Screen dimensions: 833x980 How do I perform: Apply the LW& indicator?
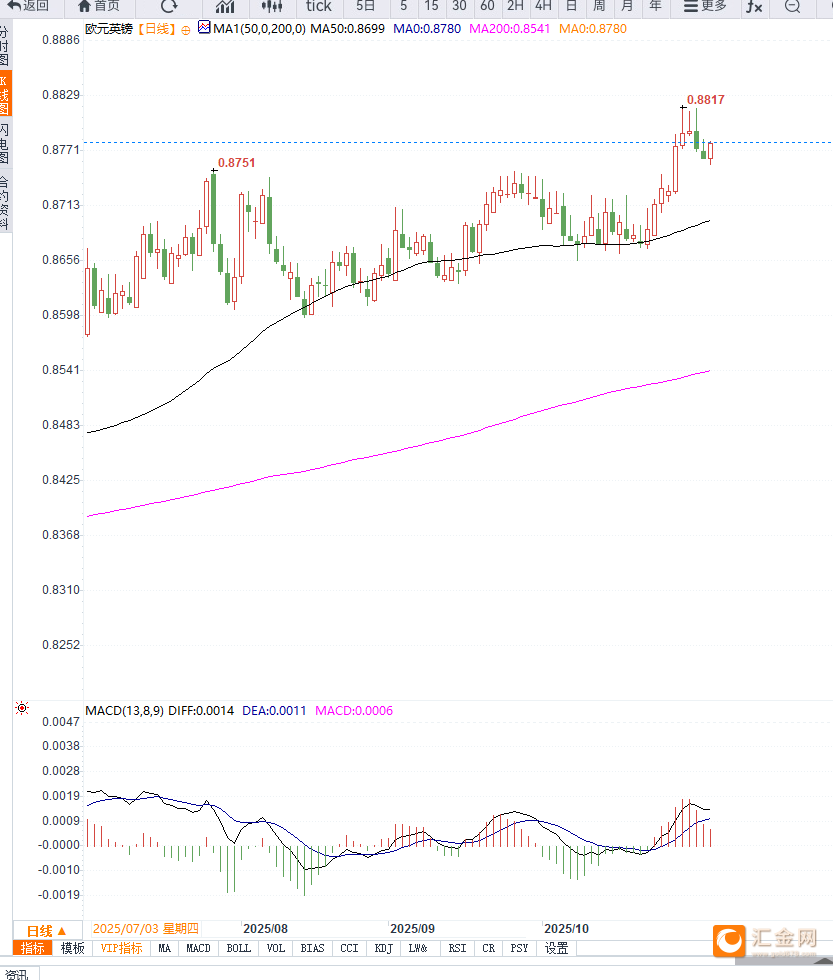point(418,948)
